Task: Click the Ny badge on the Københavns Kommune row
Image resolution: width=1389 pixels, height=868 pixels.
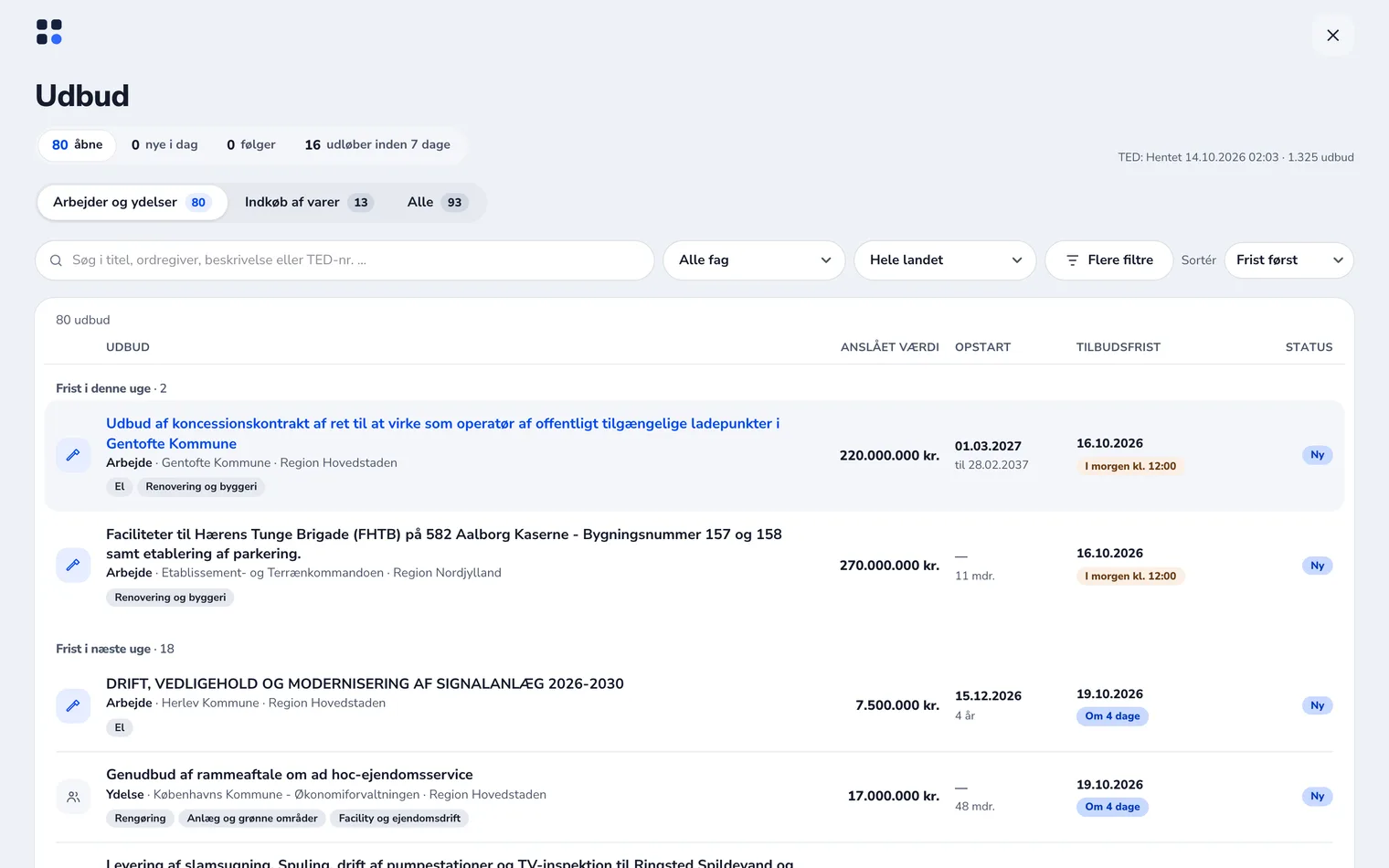Action: [1317, 796]
